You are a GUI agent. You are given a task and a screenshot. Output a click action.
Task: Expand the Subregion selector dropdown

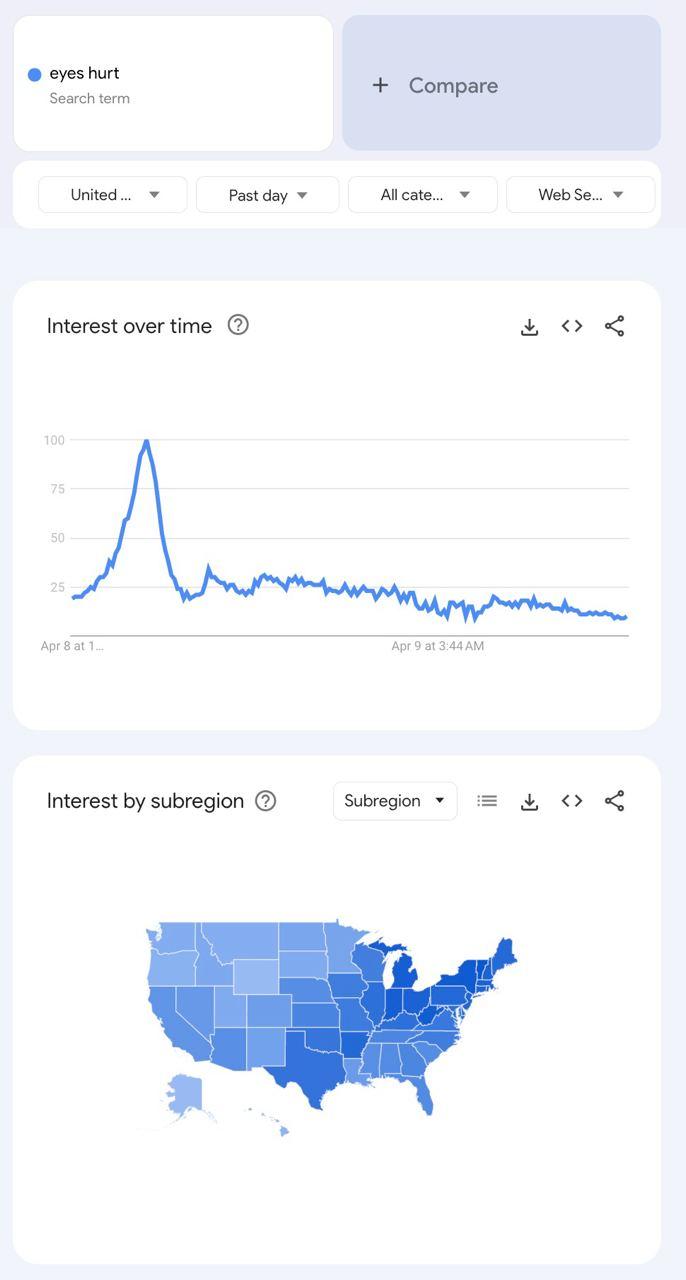coord(395,801)
